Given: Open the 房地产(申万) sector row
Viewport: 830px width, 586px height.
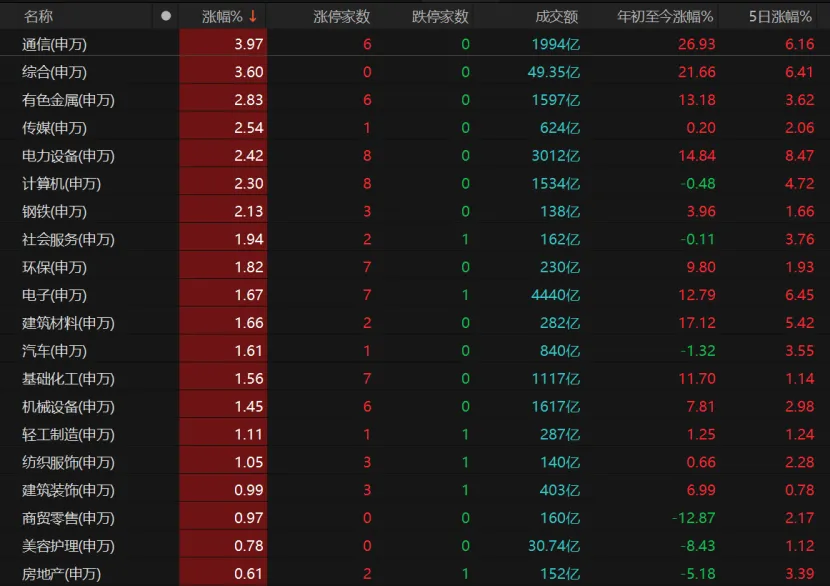Looking at the screenshot, I should tap(61, 574).
